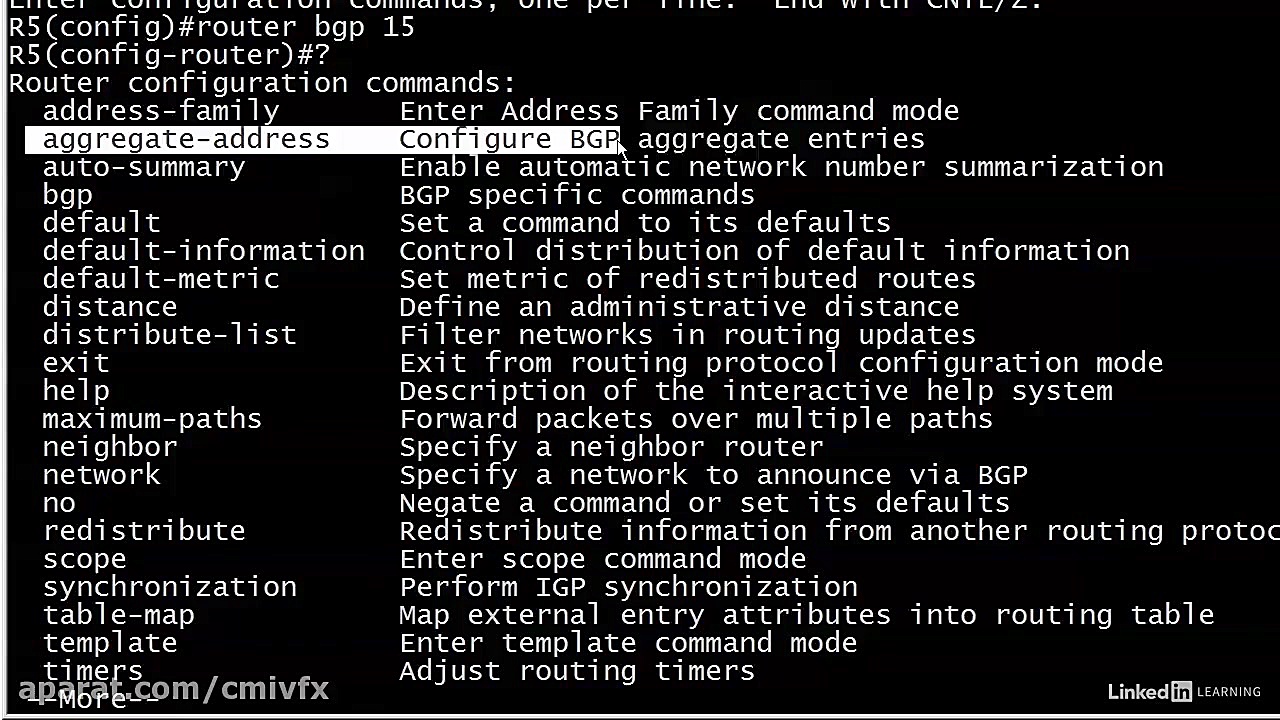Screen dimensions: 1280x720
Task: Click the synchronization command text
Action: 169,587
